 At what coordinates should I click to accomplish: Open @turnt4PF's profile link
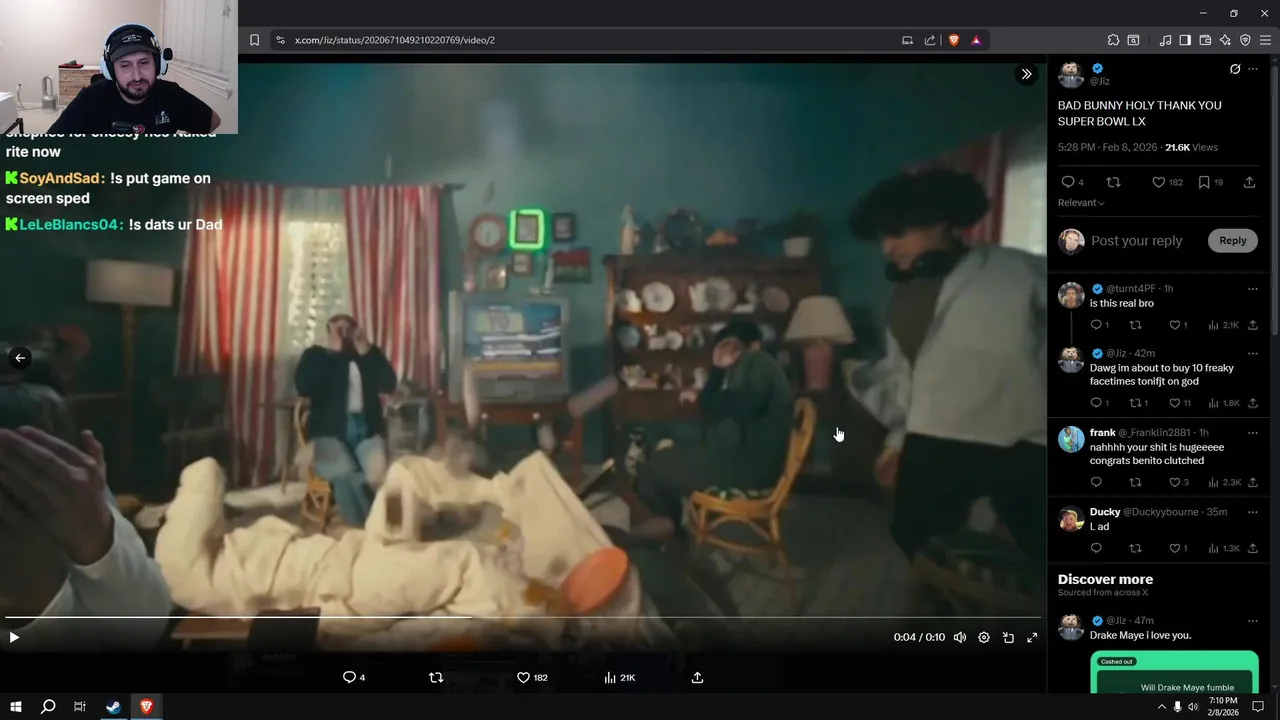[1132, 288]
